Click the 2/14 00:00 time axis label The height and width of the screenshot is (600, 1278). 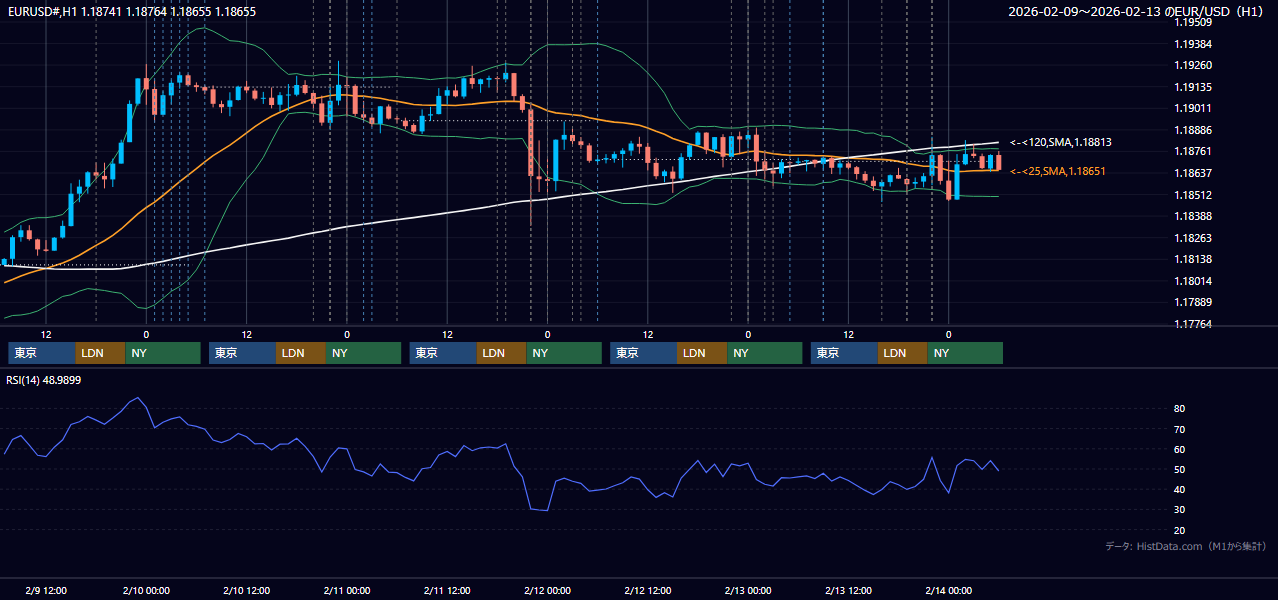tap(949, 590)
